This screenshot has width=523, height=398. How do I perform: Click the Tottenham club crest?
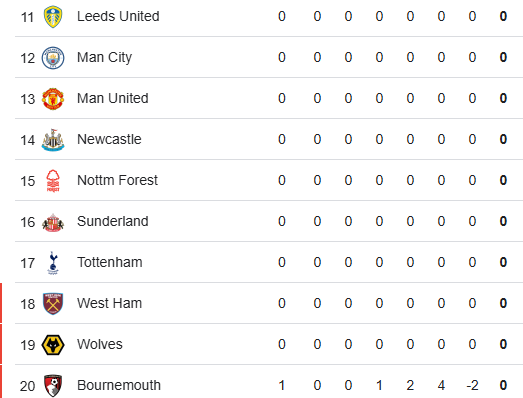[53, 263]
